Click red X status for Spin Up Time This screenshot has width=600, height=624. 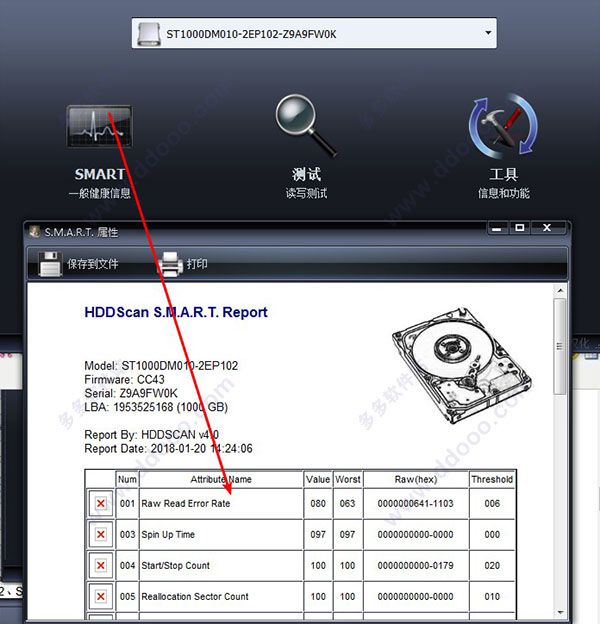[101, 534]
